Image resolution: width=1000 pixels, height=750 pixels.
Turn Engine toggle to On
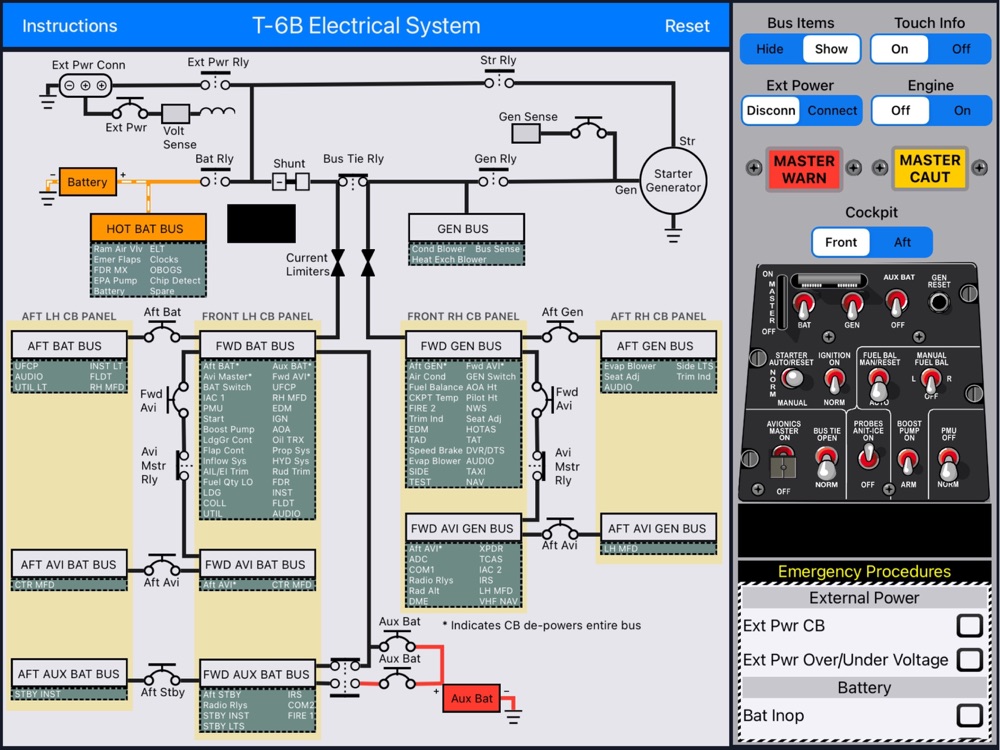pos(962,110)
